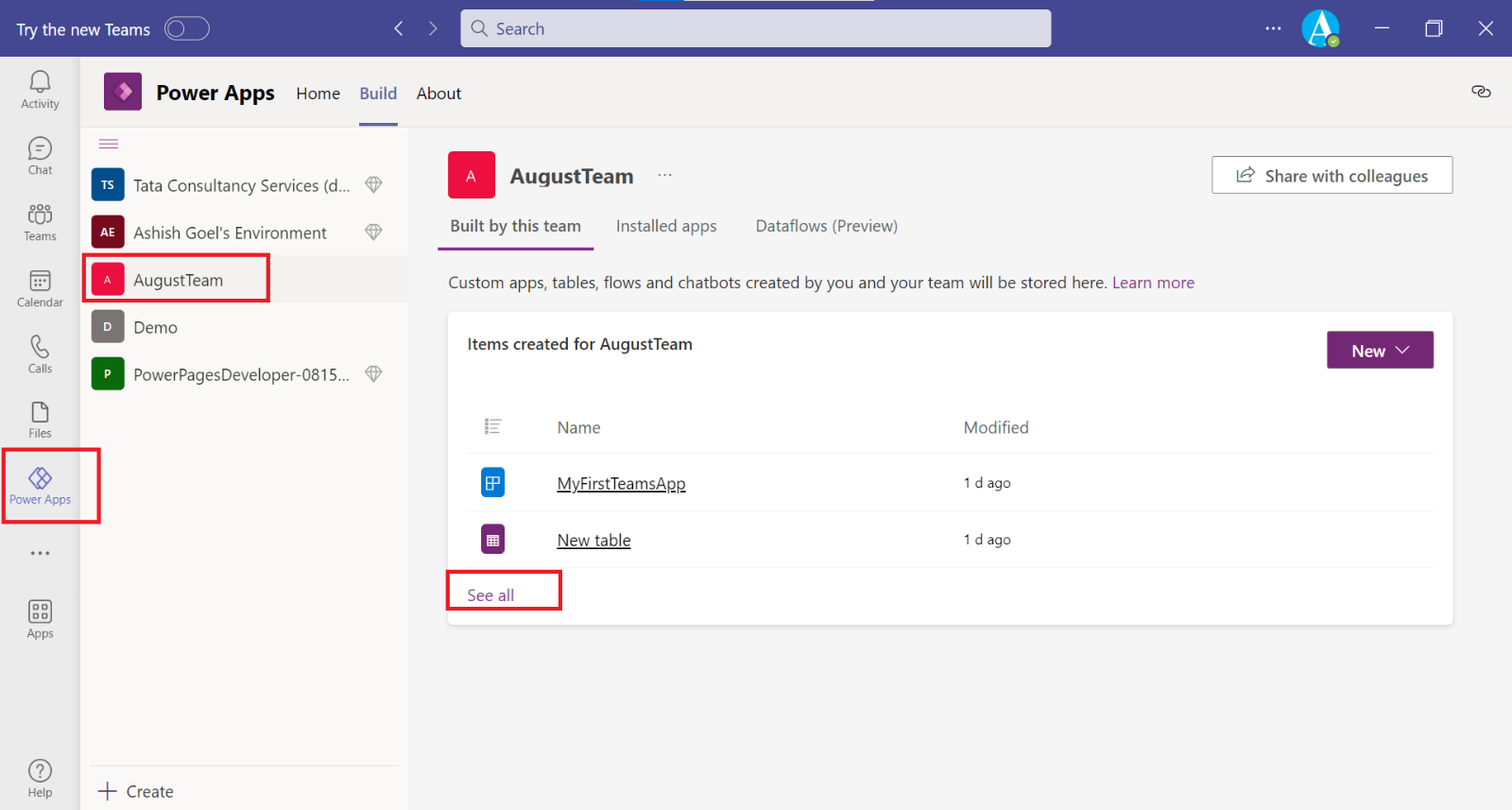The width and height of the screenshot is (1512, 810).
Task: Expand the New dropdown button
Action: [x=1380, y=351]
